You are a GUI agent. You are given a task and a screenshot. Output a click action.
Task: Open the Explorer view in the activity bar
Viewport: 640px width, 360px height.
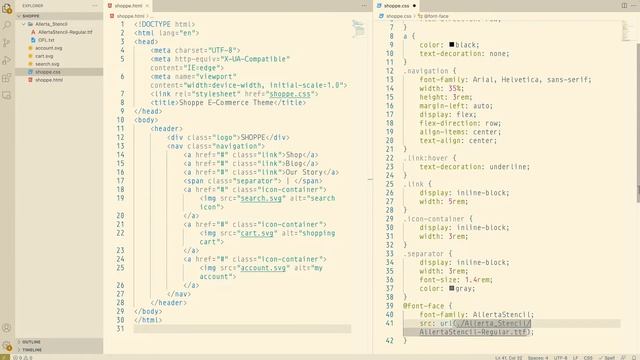[x=7, y=8]
